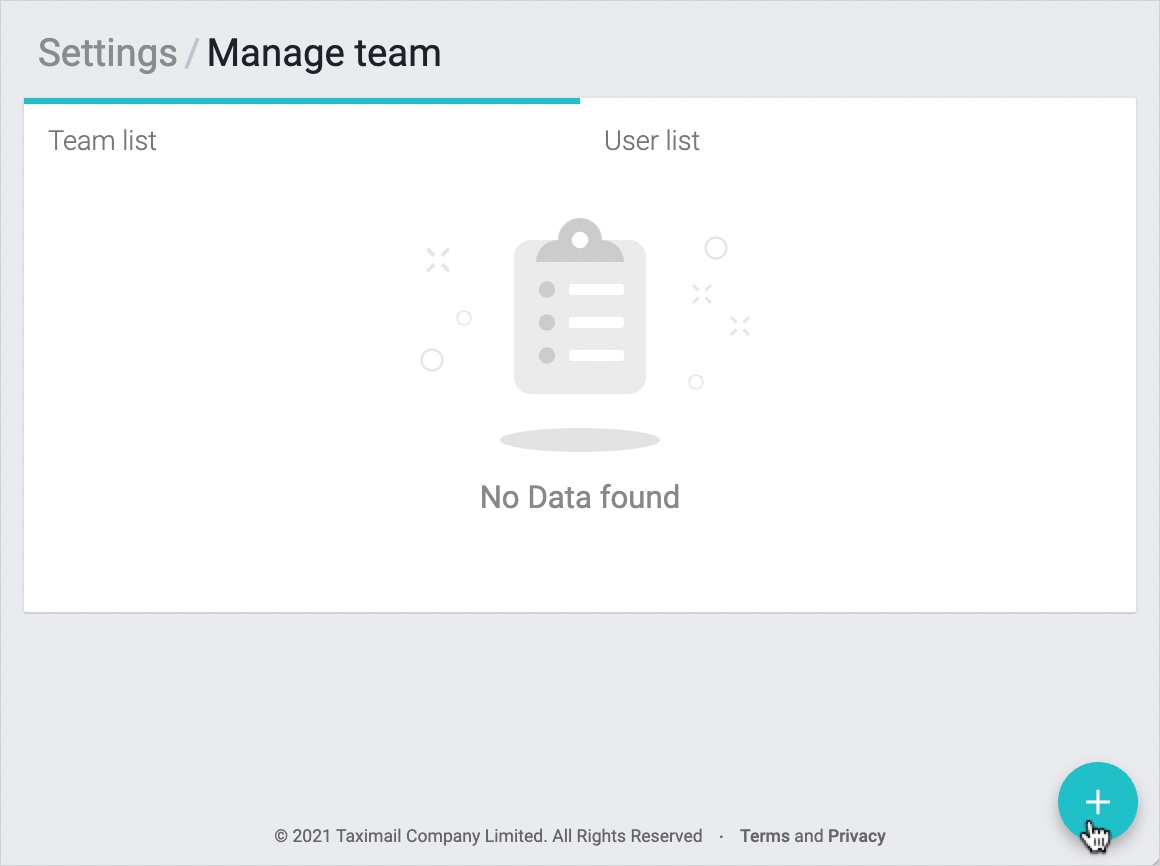Click the Taximail copyright footer text
This screenshot has width=1160, height=866.
point(488,836)
